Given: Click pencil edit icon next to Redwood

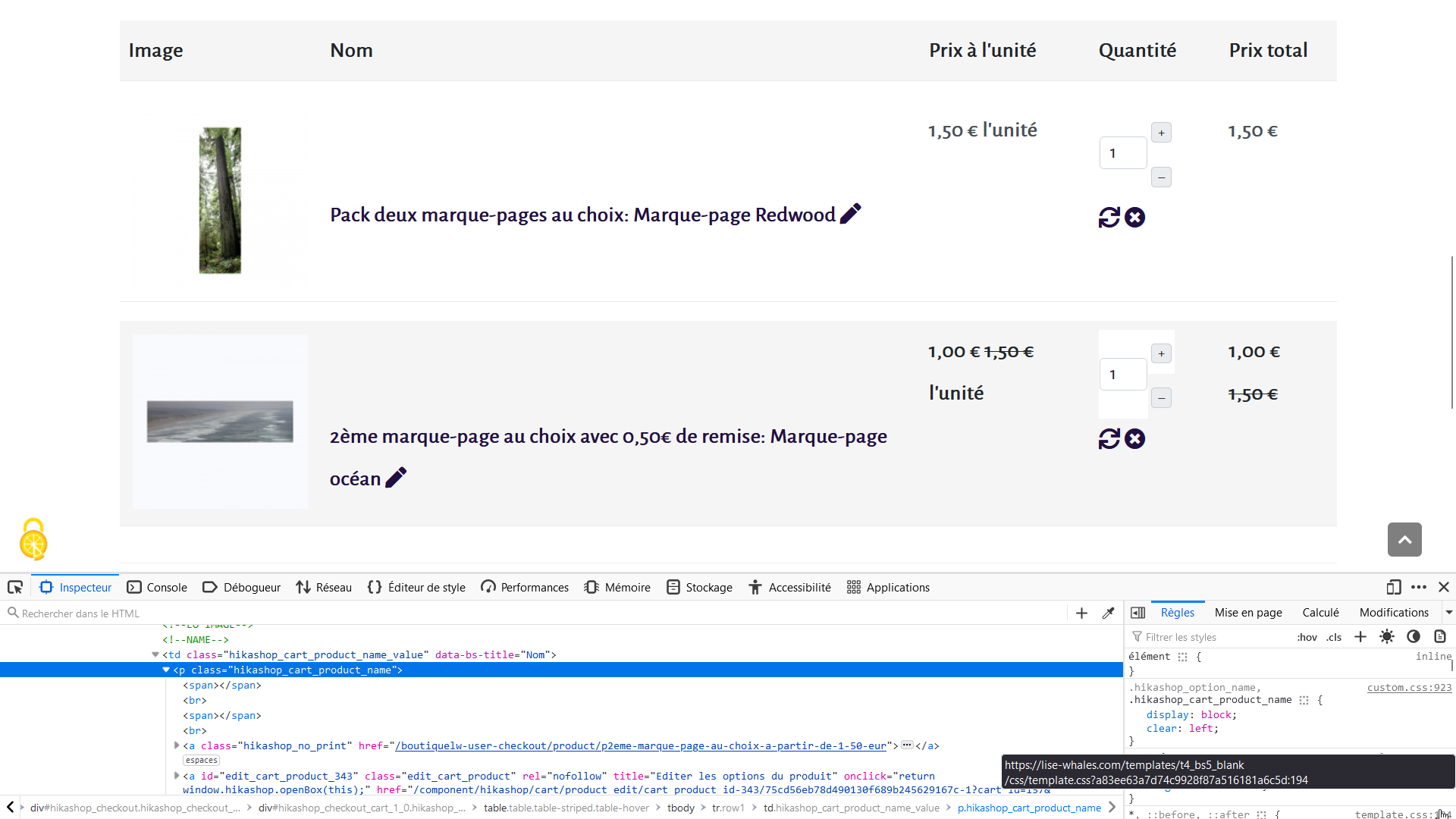Looking at the screenshot, I should coord(851,214).
